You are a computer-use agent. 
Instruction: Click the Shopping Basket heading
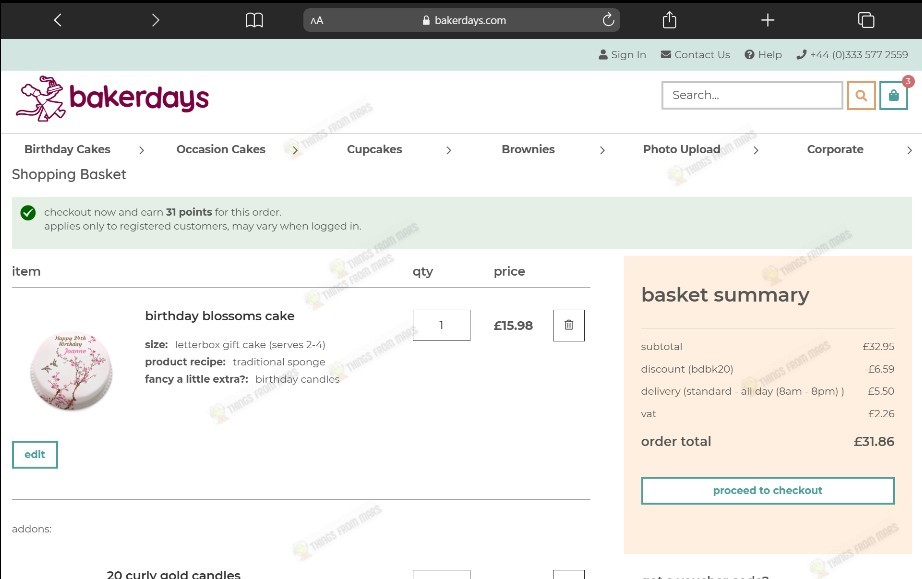69,175
